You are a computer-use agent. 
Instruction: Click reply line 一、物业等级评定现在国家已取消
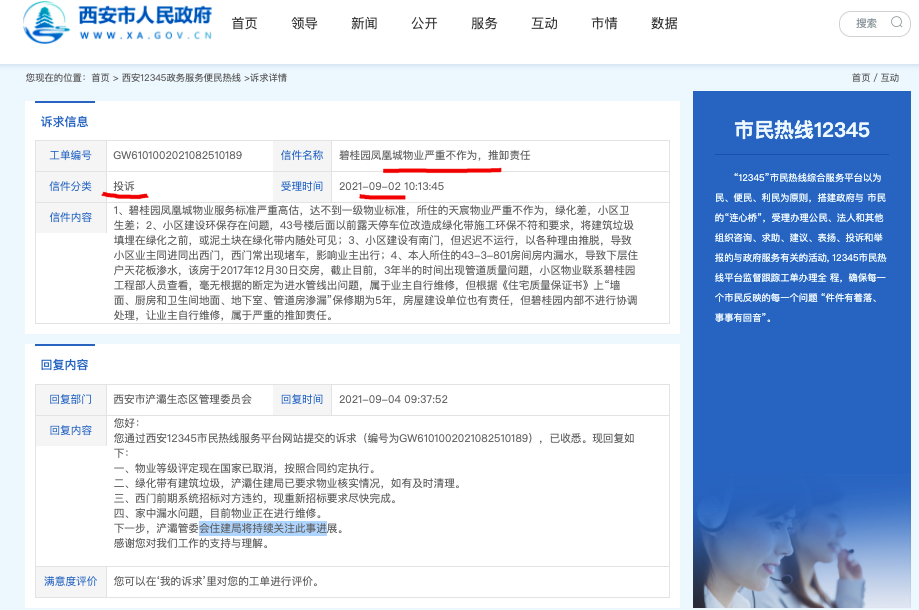(x=245, y=468)
